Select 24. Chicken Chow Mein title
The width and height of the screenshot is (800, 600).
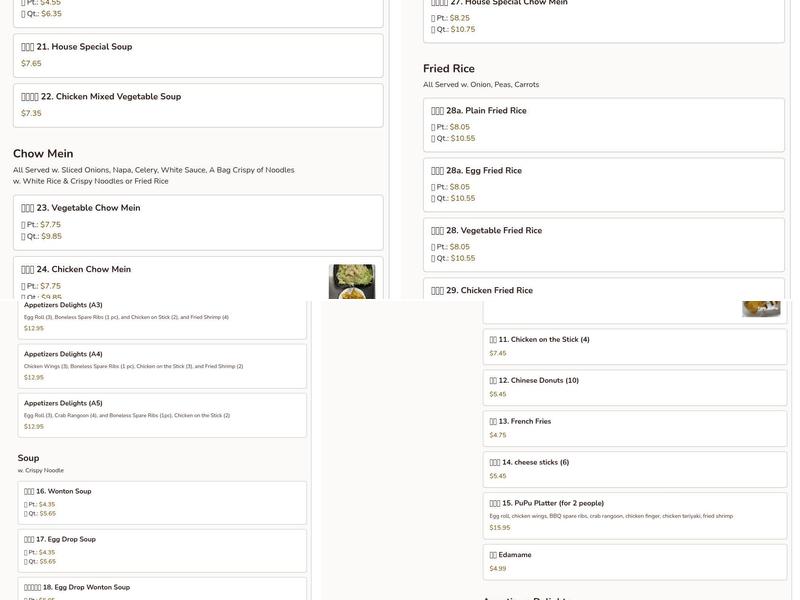coord(95,269)
